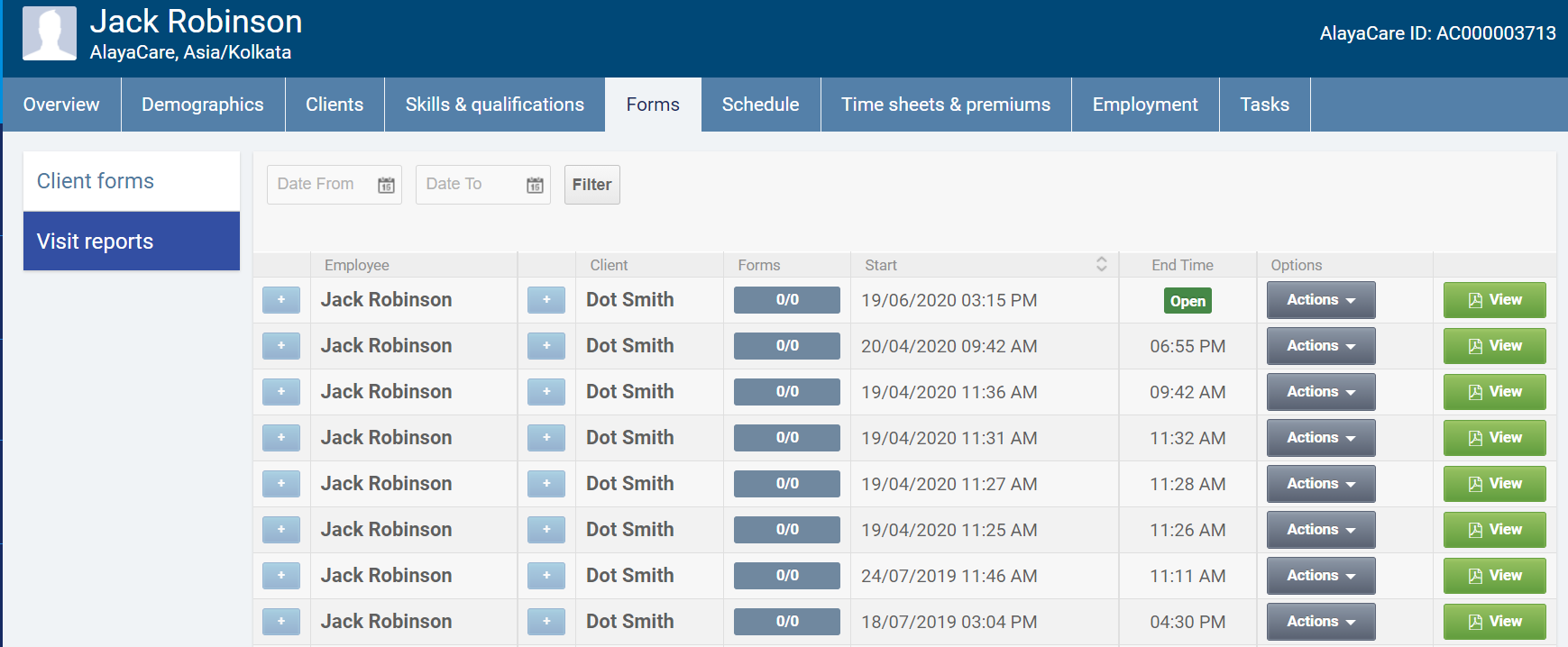Image resolution: width=1568 pixels, height=647 pixels.
Task: Click the green Open status badge
Action: point(1187,301)
